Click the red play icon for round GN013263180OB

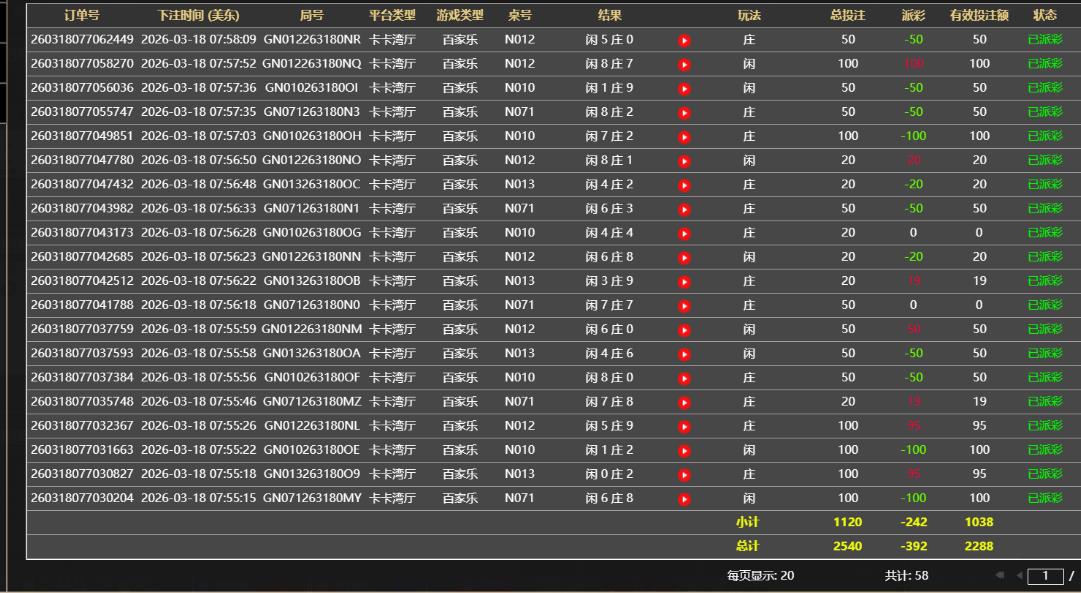[684, 282]
